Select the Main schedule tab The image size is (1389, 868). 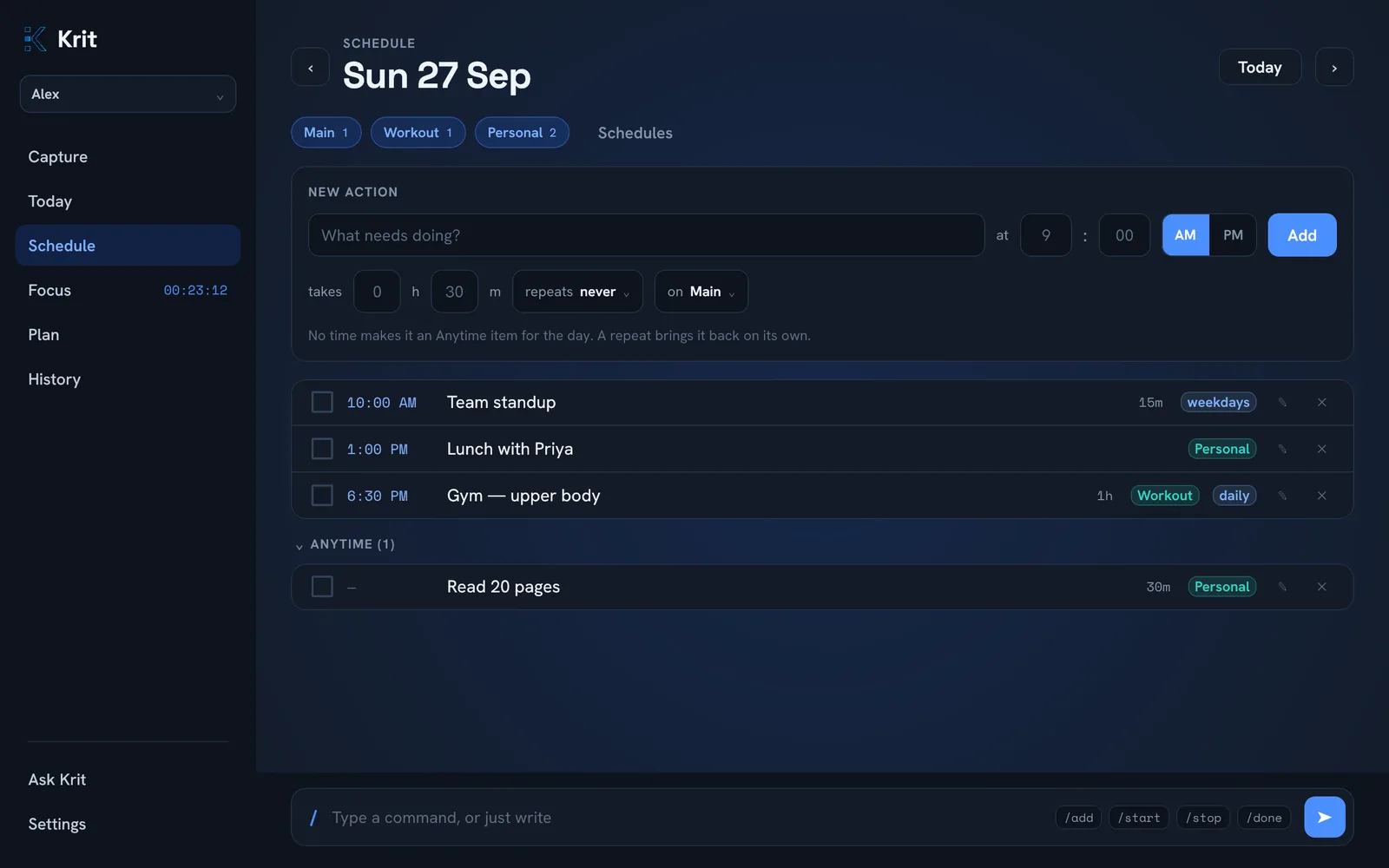coord(326,133)
